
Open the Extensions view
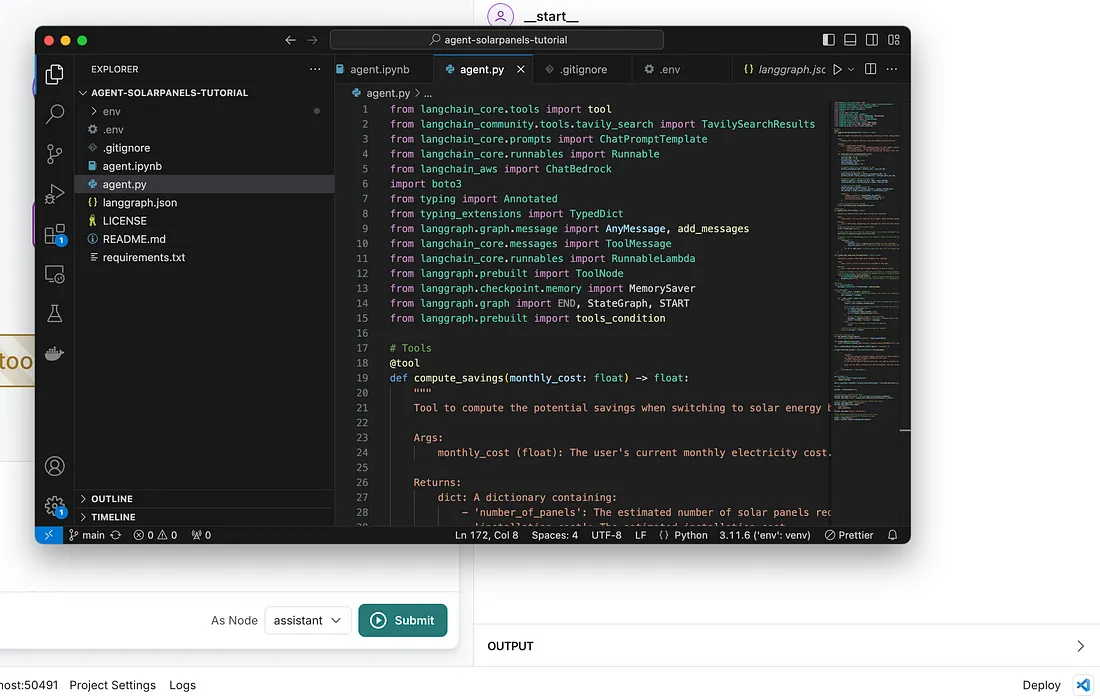[55, 234]
